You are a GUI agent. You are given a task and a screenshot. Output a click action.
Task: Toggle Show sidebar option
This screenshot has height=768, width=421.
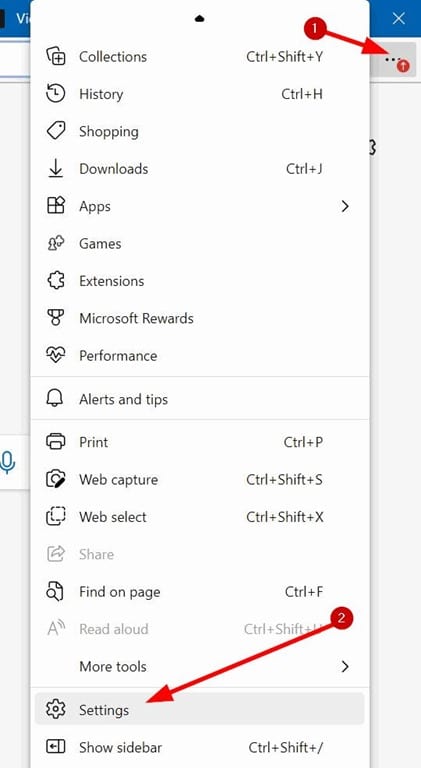pos(200,747)
